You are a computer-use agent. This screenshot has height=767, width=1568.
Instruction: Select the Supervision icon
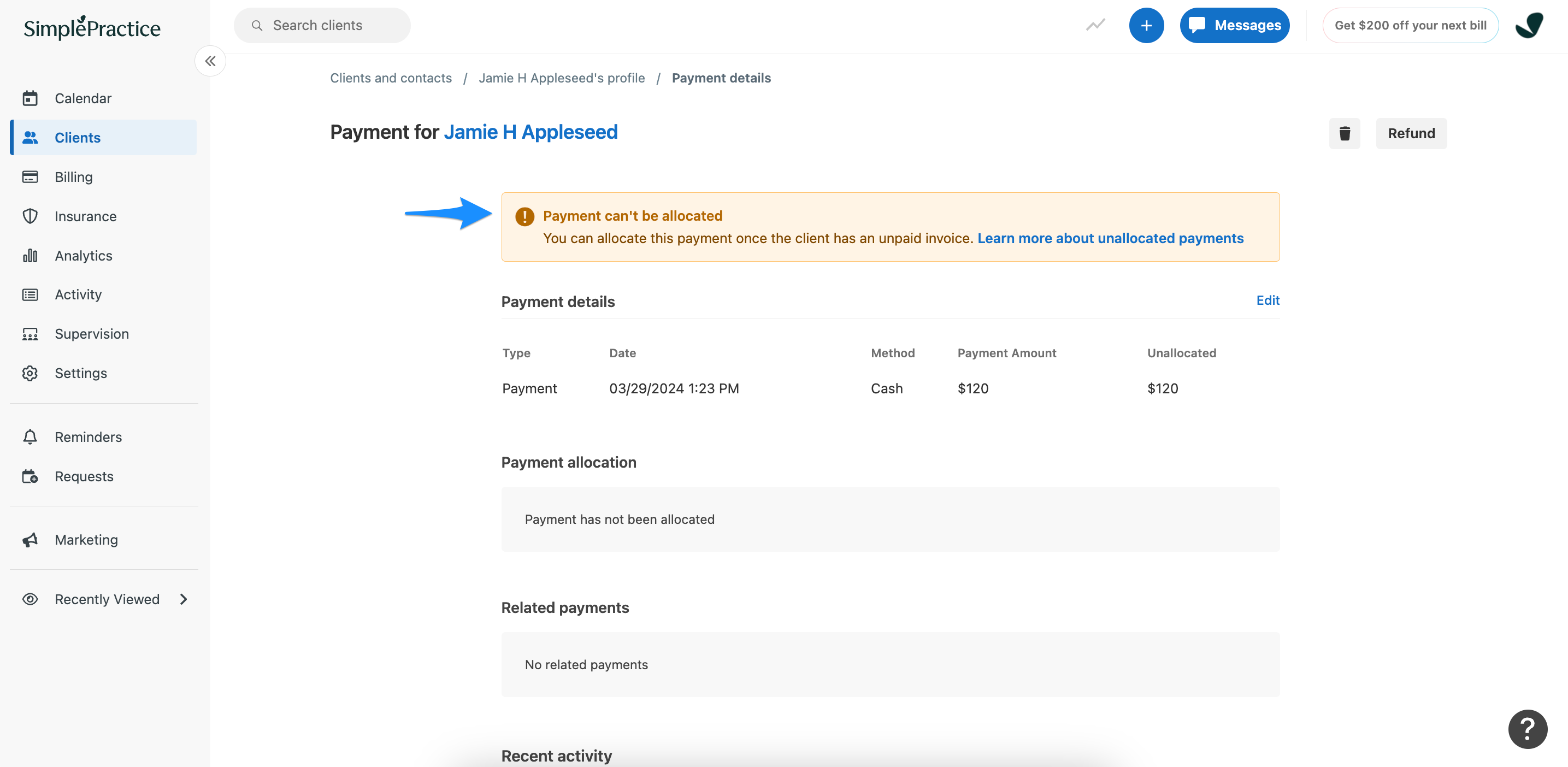[31, 334]
